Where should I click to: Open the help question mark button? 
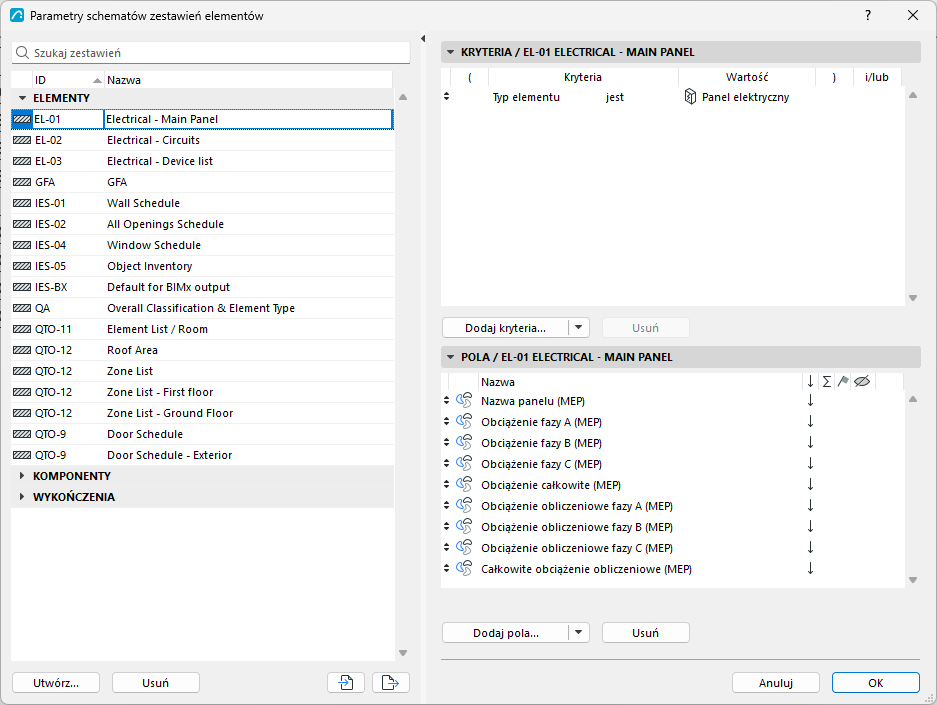[868, 16]
